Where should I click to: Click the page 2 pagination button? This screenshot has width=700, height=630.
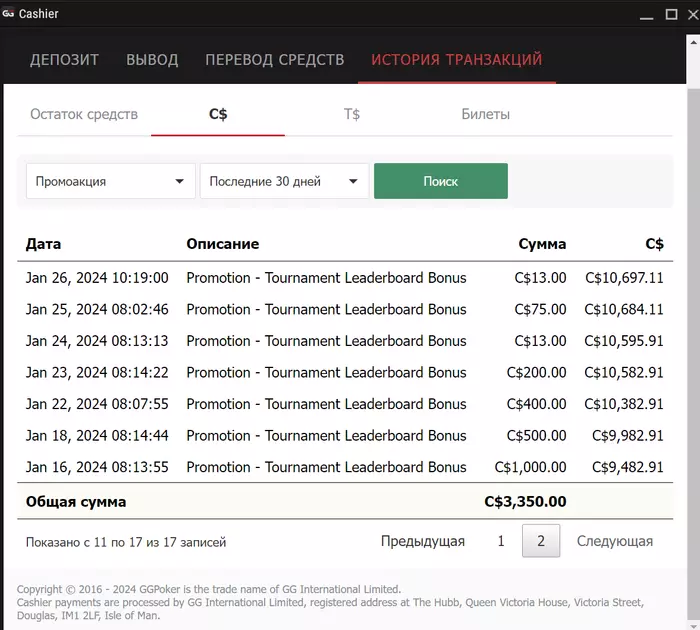pos(541,541)
